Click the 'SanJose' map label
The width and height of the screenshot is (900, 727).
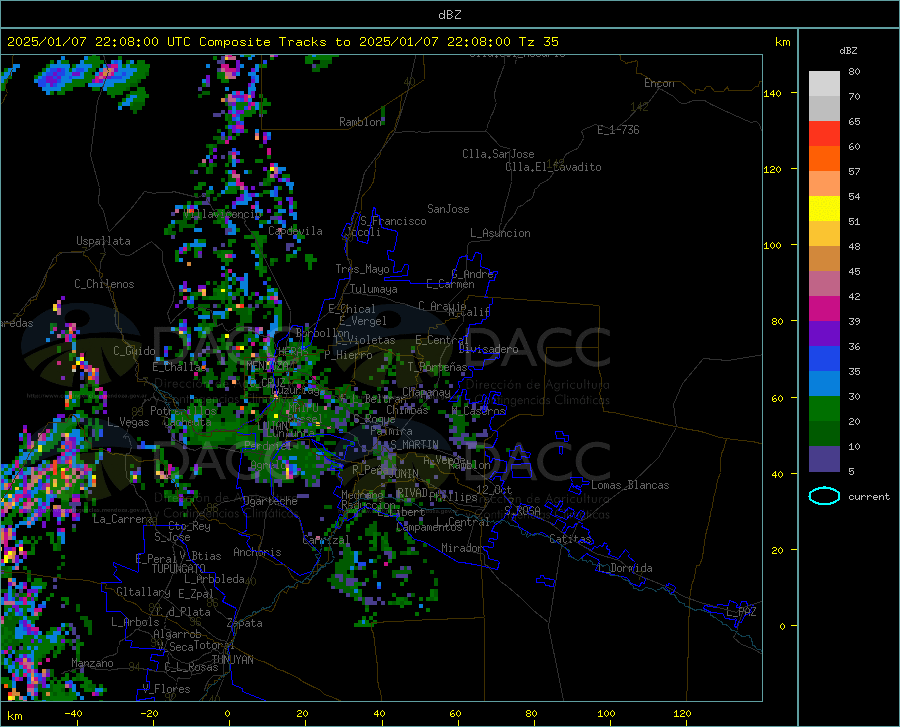(448, 209)
